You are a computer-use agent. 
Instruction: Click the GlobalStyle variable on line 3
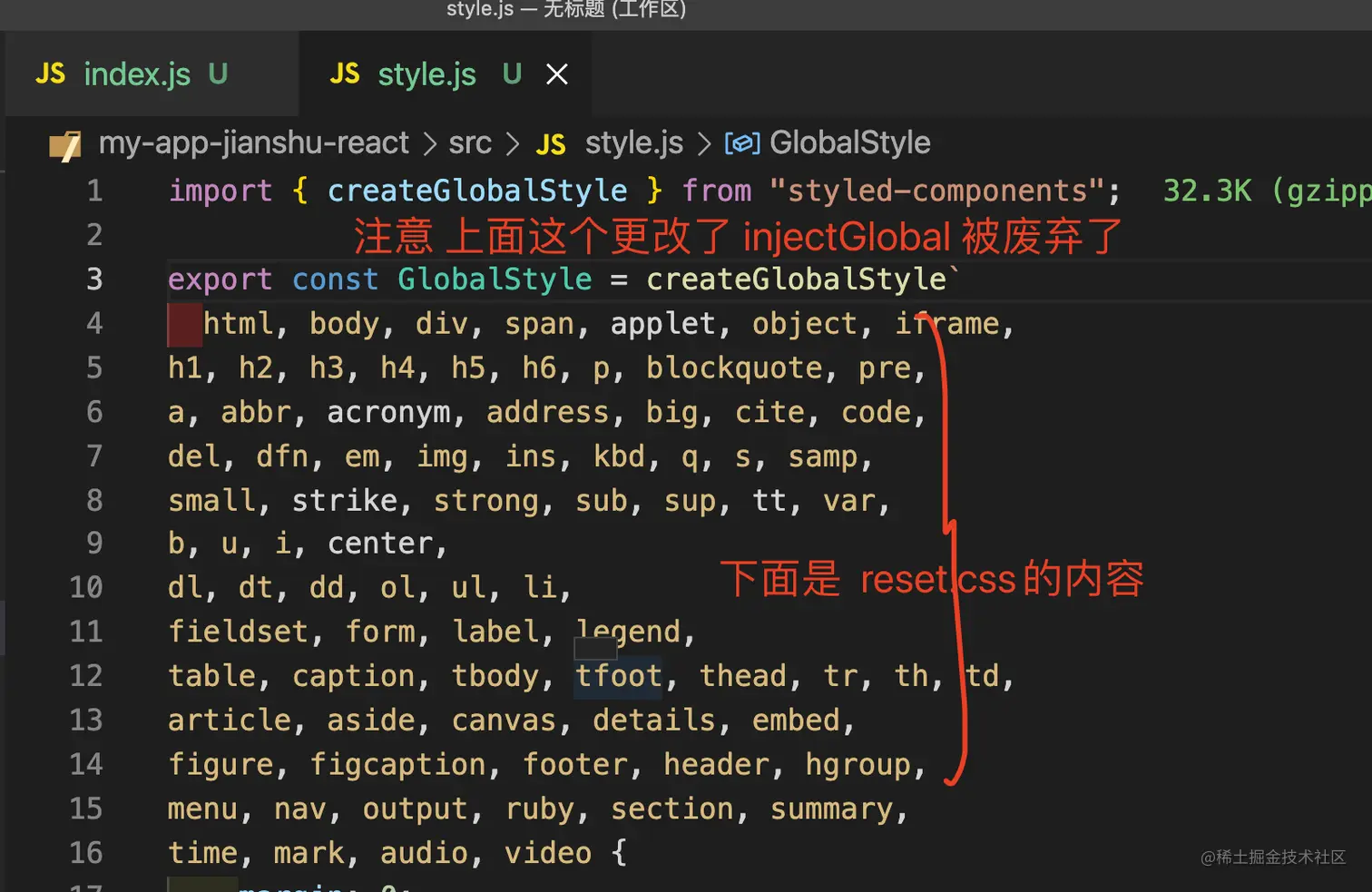[x=495, y=279]
